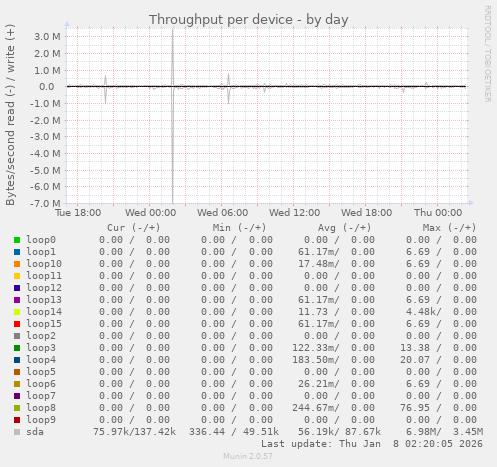Click the Tue 18:00 x-axis label
The image size is (497, 467).
pos(78,213)
